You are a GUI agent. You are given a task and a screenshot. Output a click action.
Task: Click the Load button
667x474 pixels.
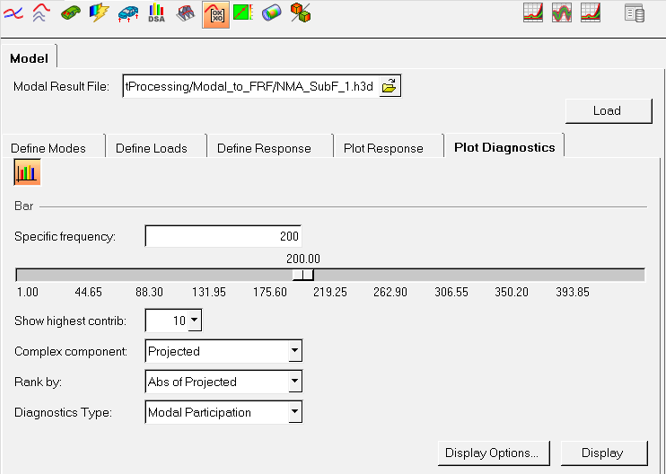tap(608, 111)
